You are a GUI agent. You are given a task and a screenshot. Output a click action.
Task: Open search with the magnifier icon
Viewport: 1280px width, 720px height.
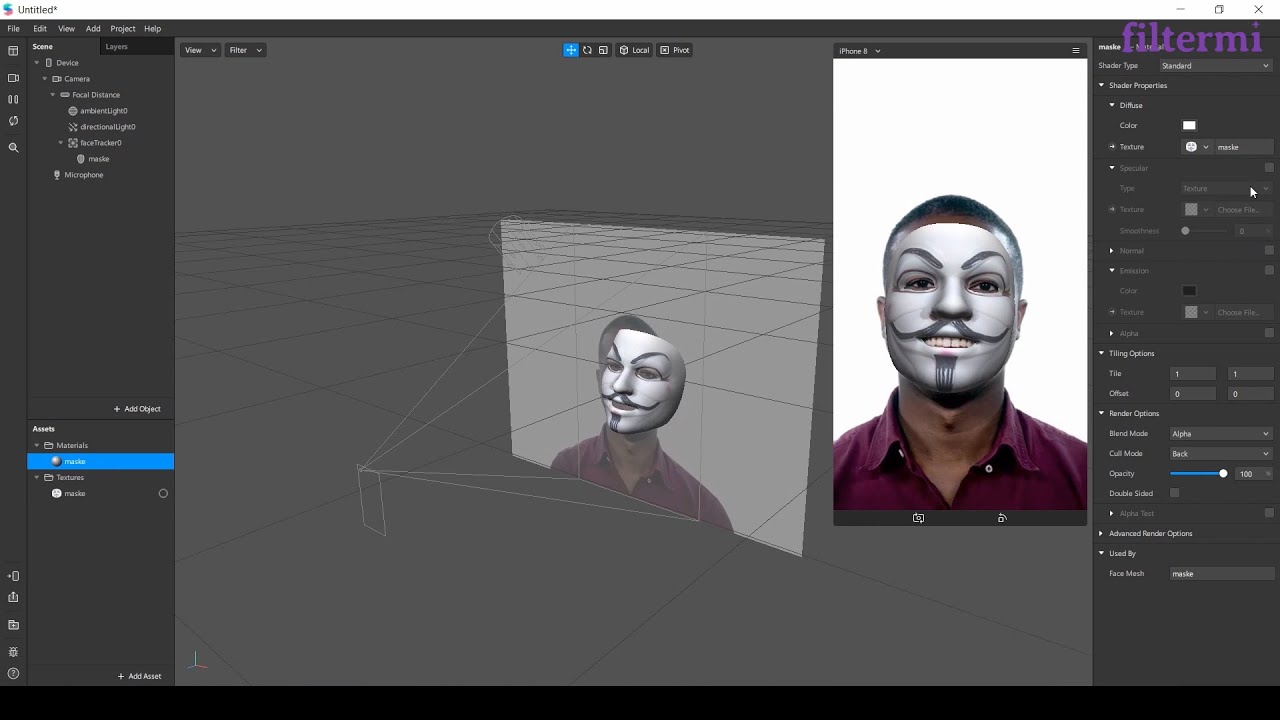[13, 148]
